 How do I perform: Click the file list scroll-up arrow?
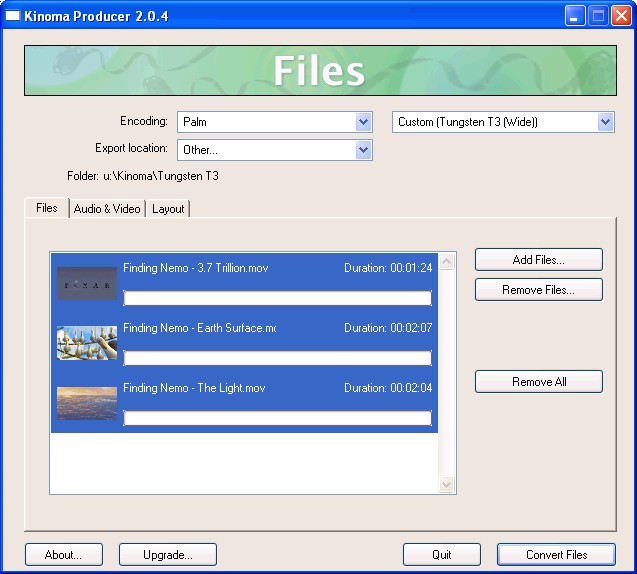click(x=447, y=262)
